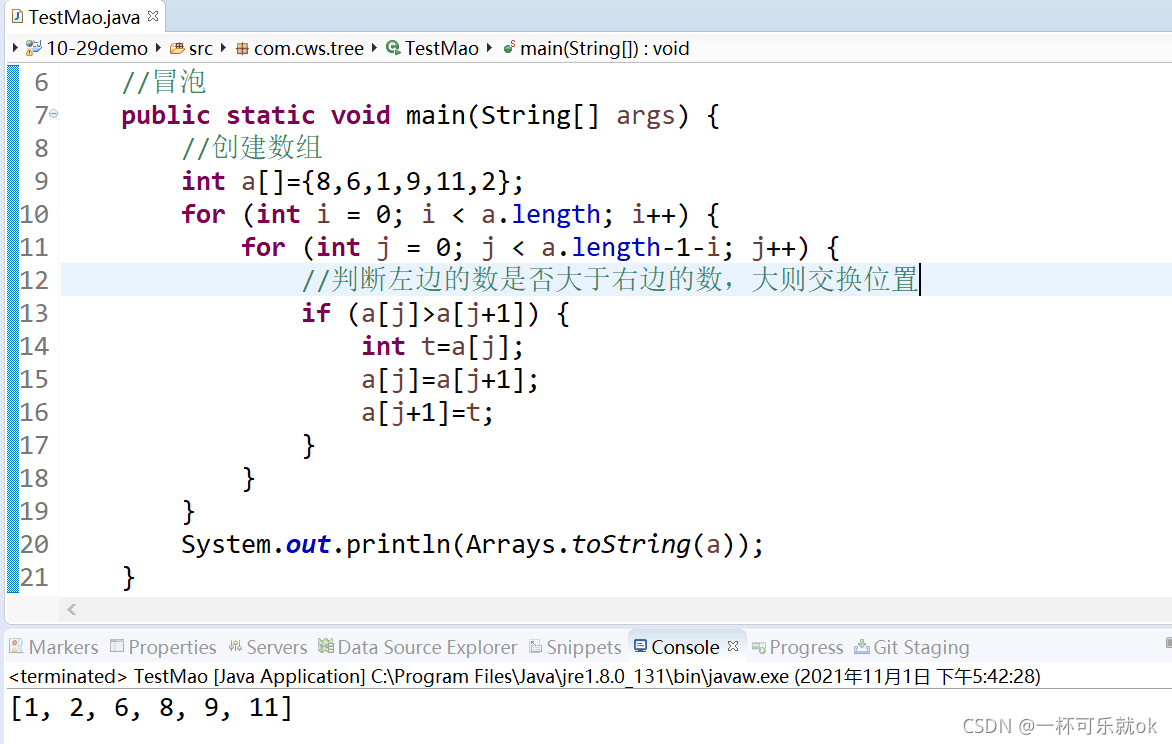Switch to the Snippets tab
This screenshot has height=744, width=1172.
(x=575, y=647)
